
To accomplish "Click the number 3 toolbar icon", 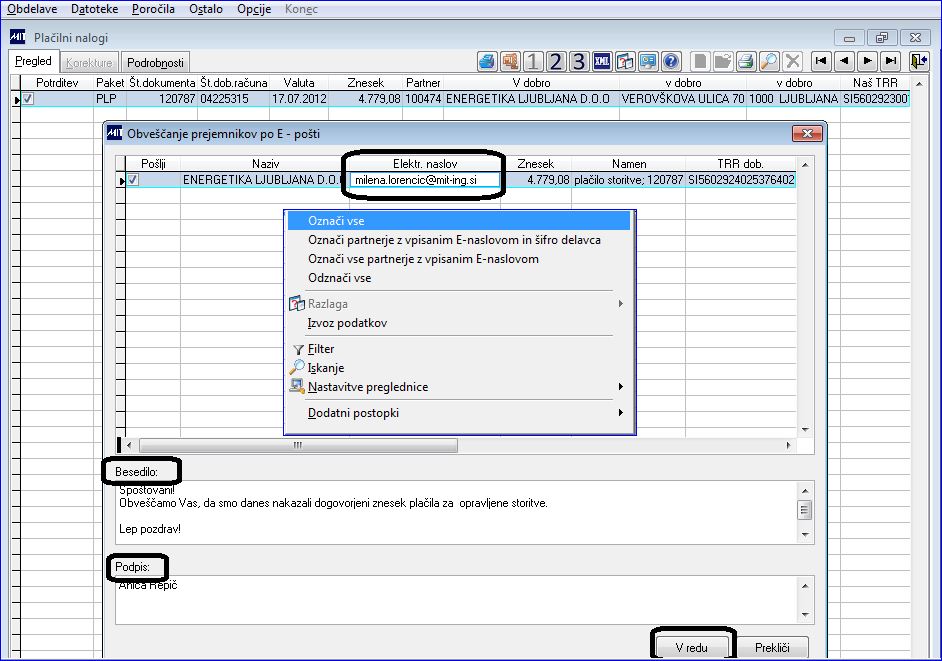I will (x=579, y=61).
